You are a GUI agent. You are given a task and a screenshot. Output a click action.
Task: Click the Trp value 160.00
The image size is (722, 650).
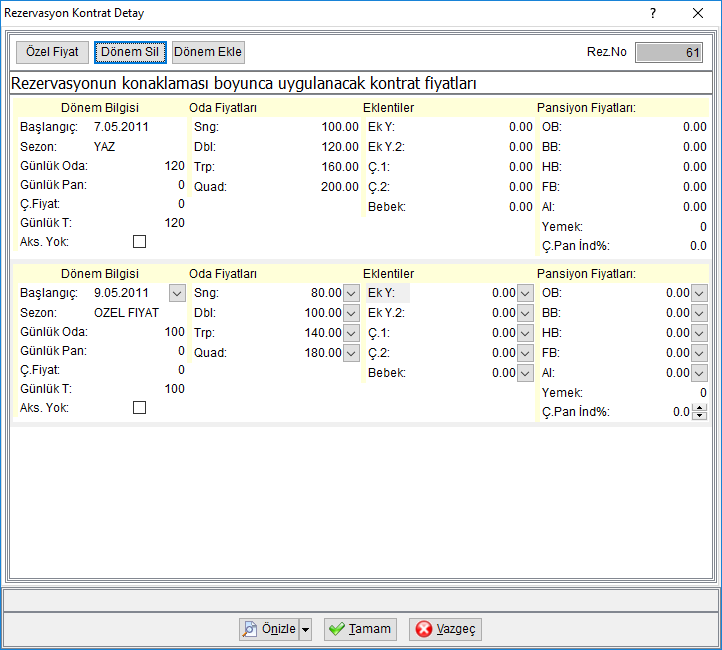[340, 167]
